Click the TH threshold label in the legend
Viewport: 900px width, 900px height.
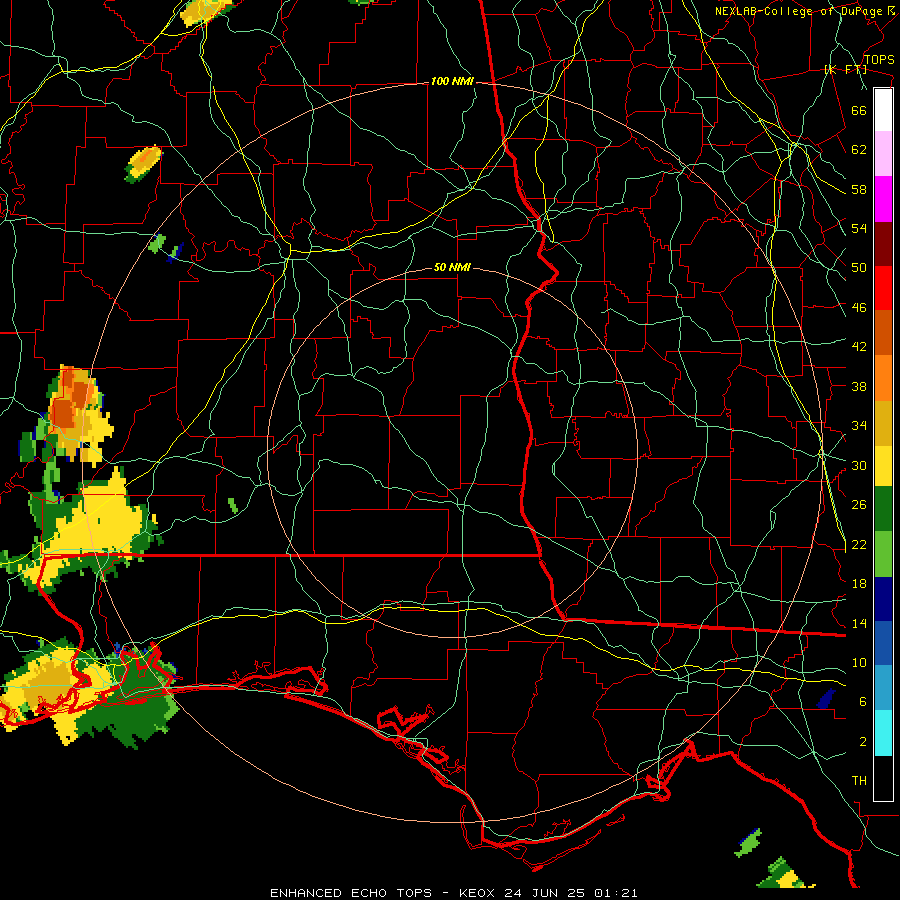tap(859, 781)
